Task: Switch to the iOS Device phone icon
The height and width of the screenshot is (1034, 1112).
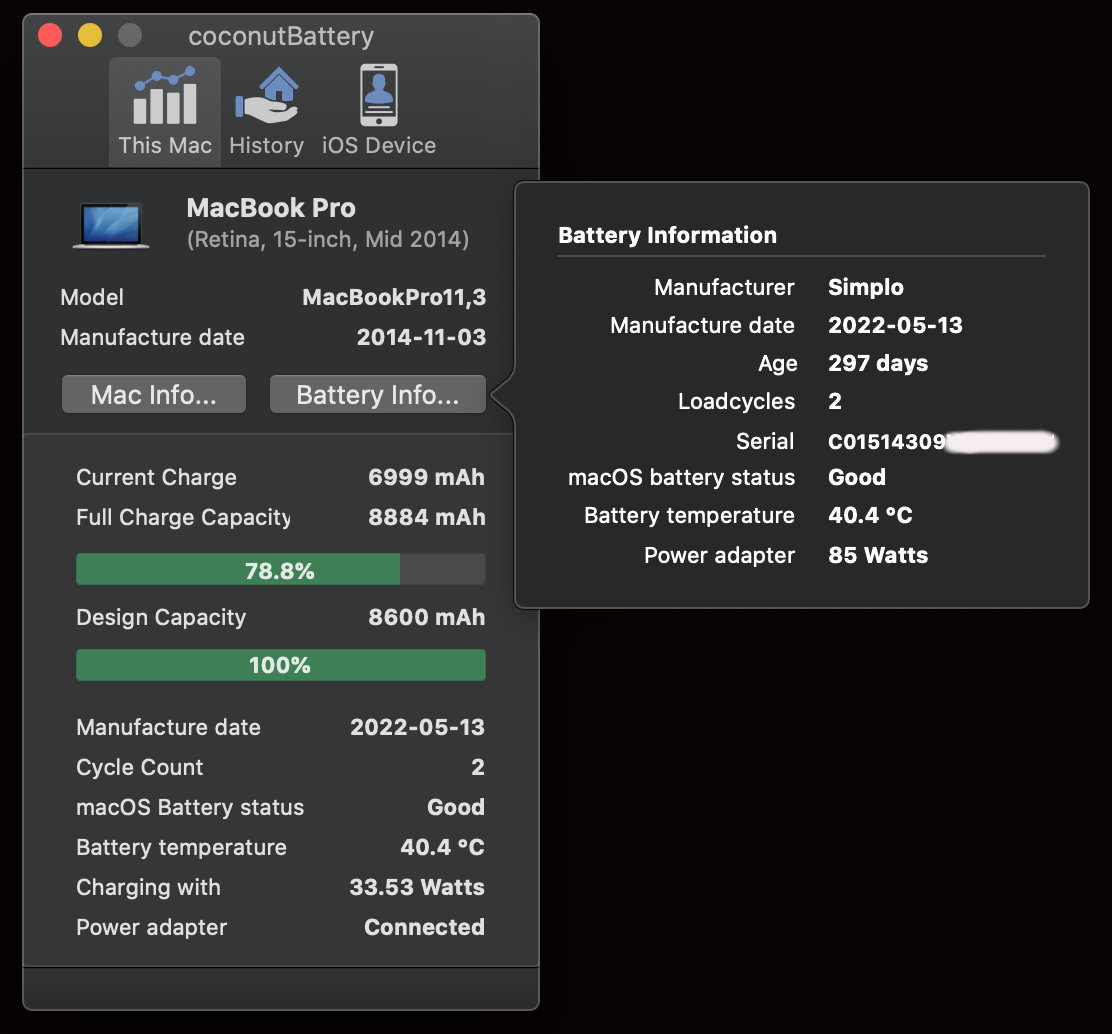Action: coord(379,95)
